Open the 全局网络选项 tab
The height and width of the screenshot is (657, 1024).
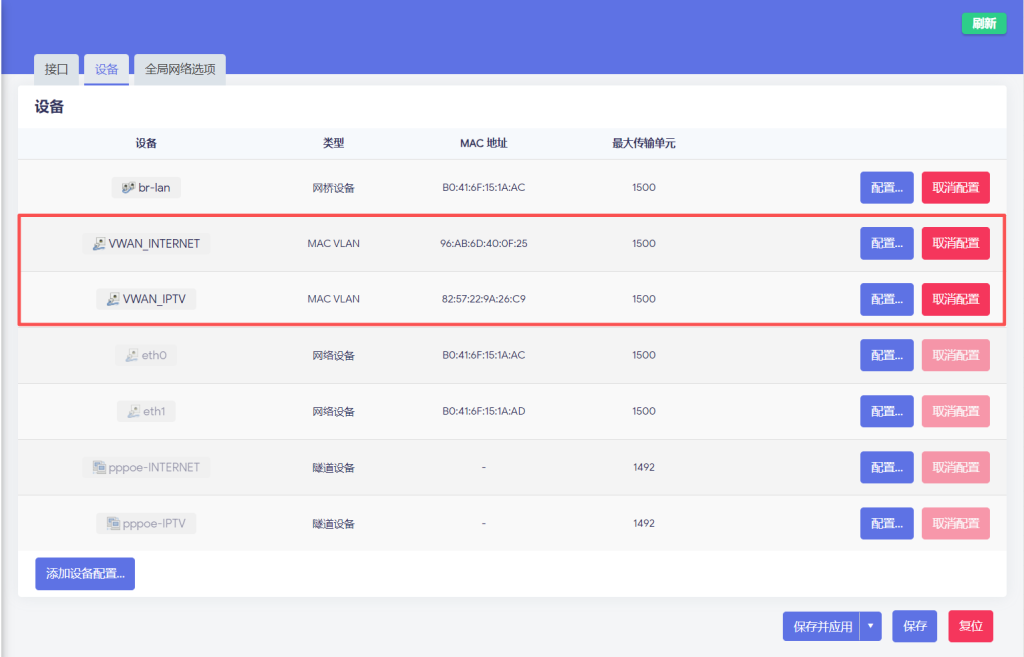180,69
